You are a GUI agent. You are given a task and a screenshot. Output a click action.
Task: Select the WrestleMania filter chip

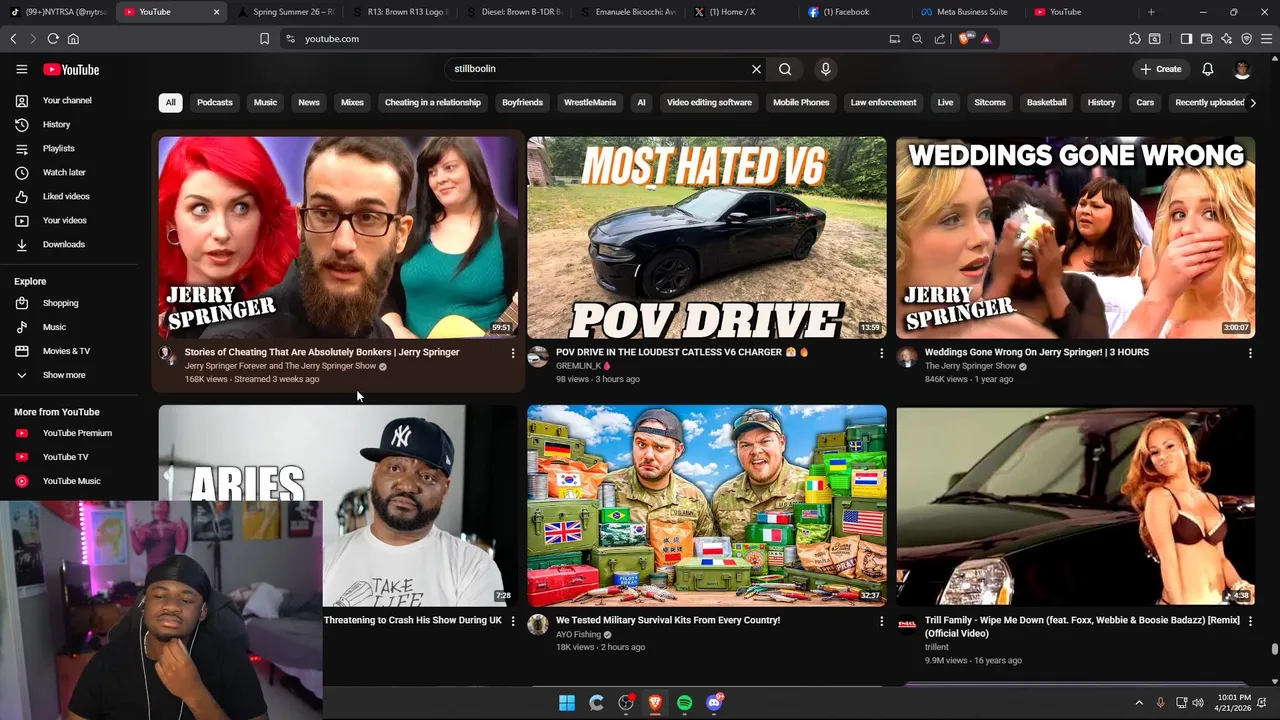tap(590, 102)
